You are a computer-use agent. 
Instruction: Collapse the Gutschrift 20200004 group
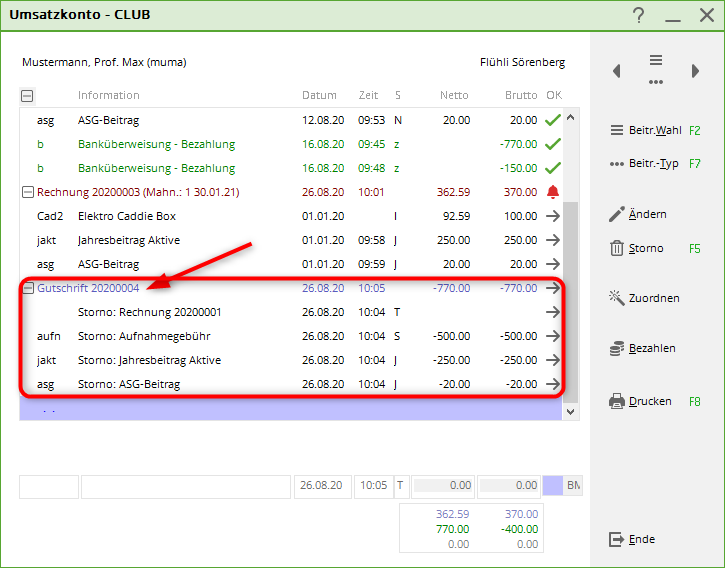27,288
